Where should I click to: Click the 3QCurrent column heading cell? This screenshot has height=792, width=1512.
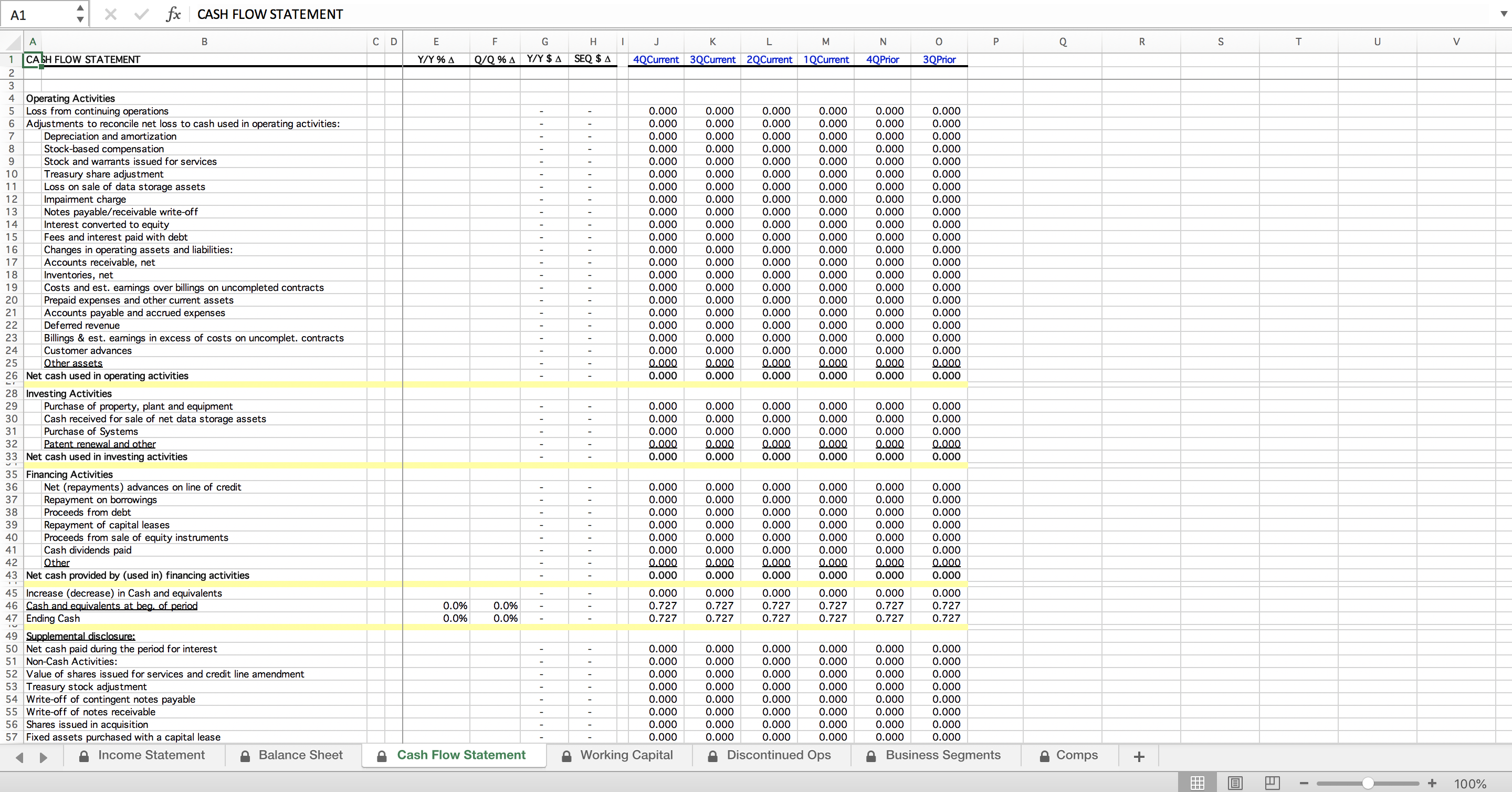(x=712, y=59)
